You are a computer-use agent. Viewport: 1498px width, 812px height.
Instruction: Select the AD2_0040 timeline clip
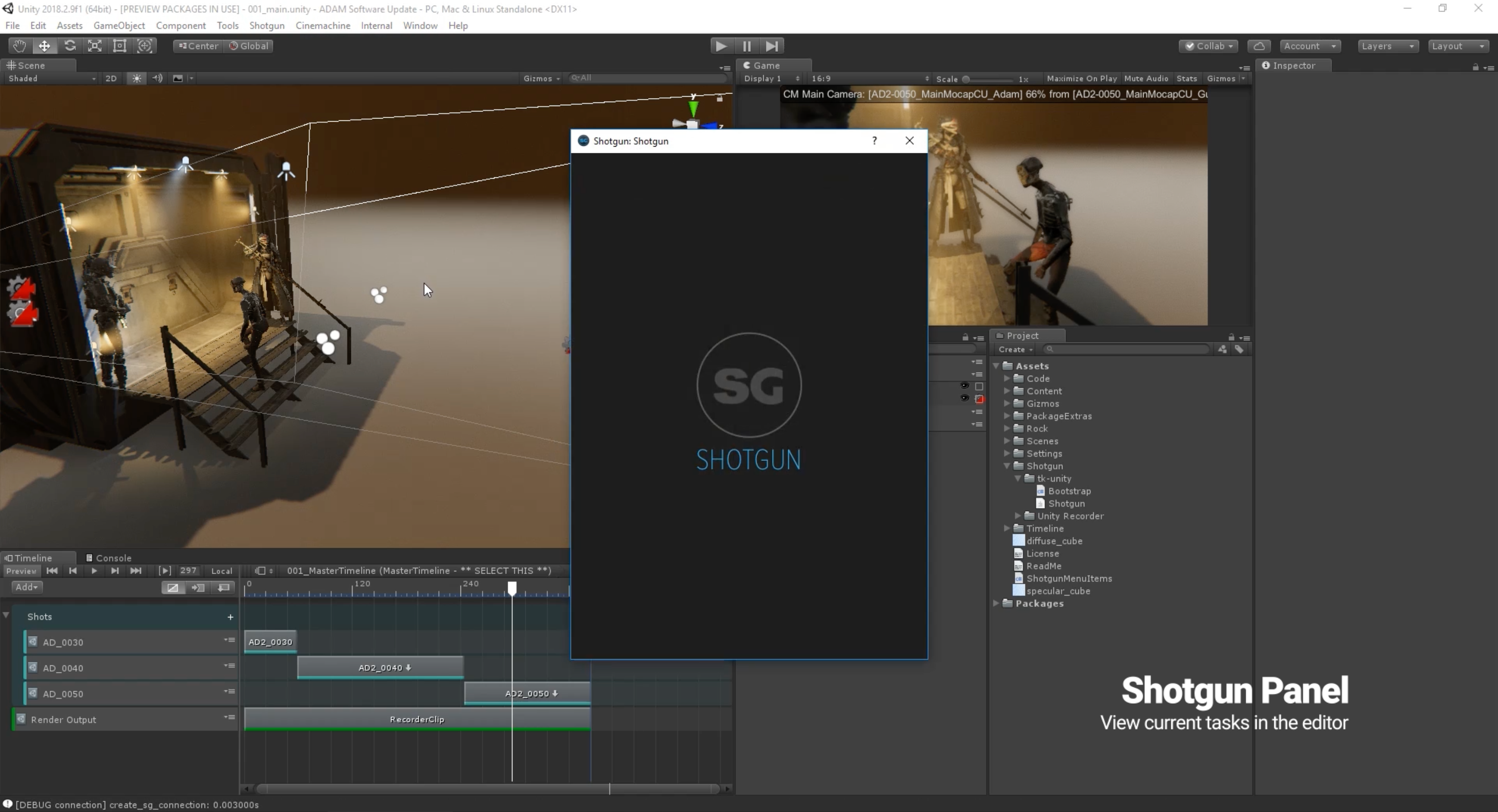tap(380, 668)
